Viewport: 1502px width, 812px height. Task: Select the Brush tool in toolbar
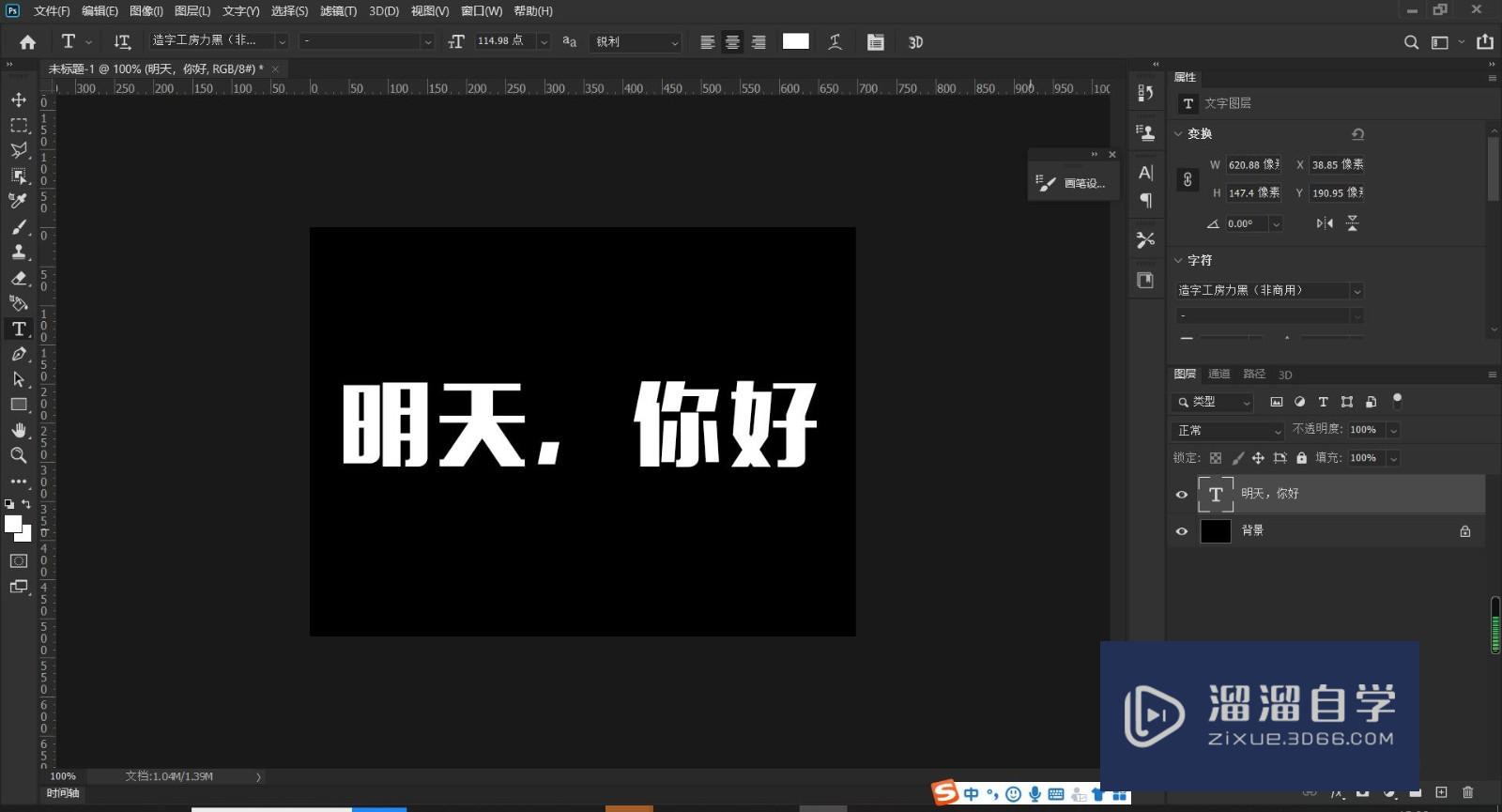(x=19, y=227)
